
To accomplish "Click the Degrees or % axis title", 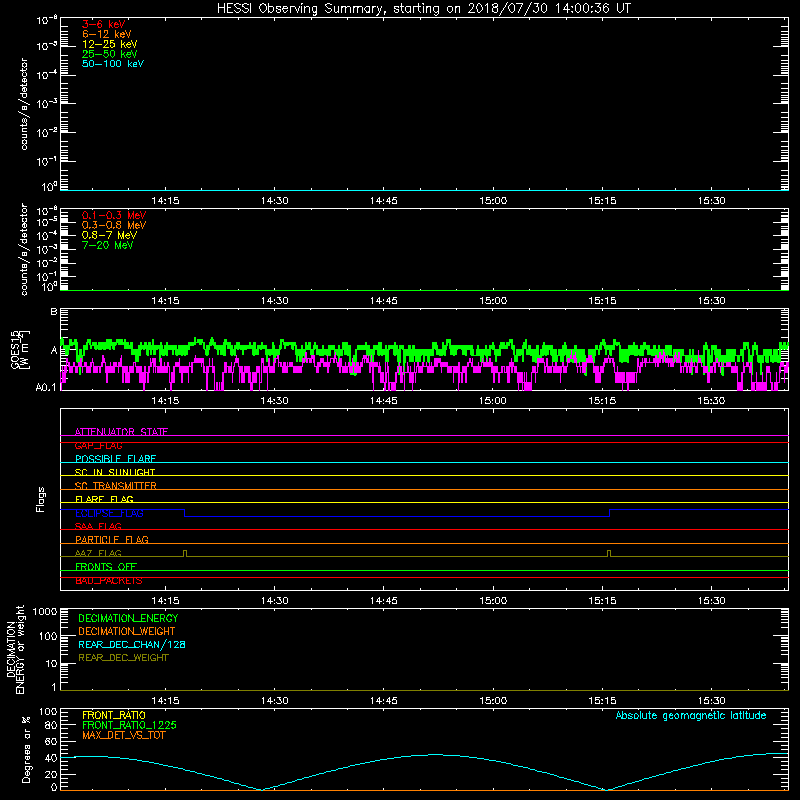I will coord(26,749).
